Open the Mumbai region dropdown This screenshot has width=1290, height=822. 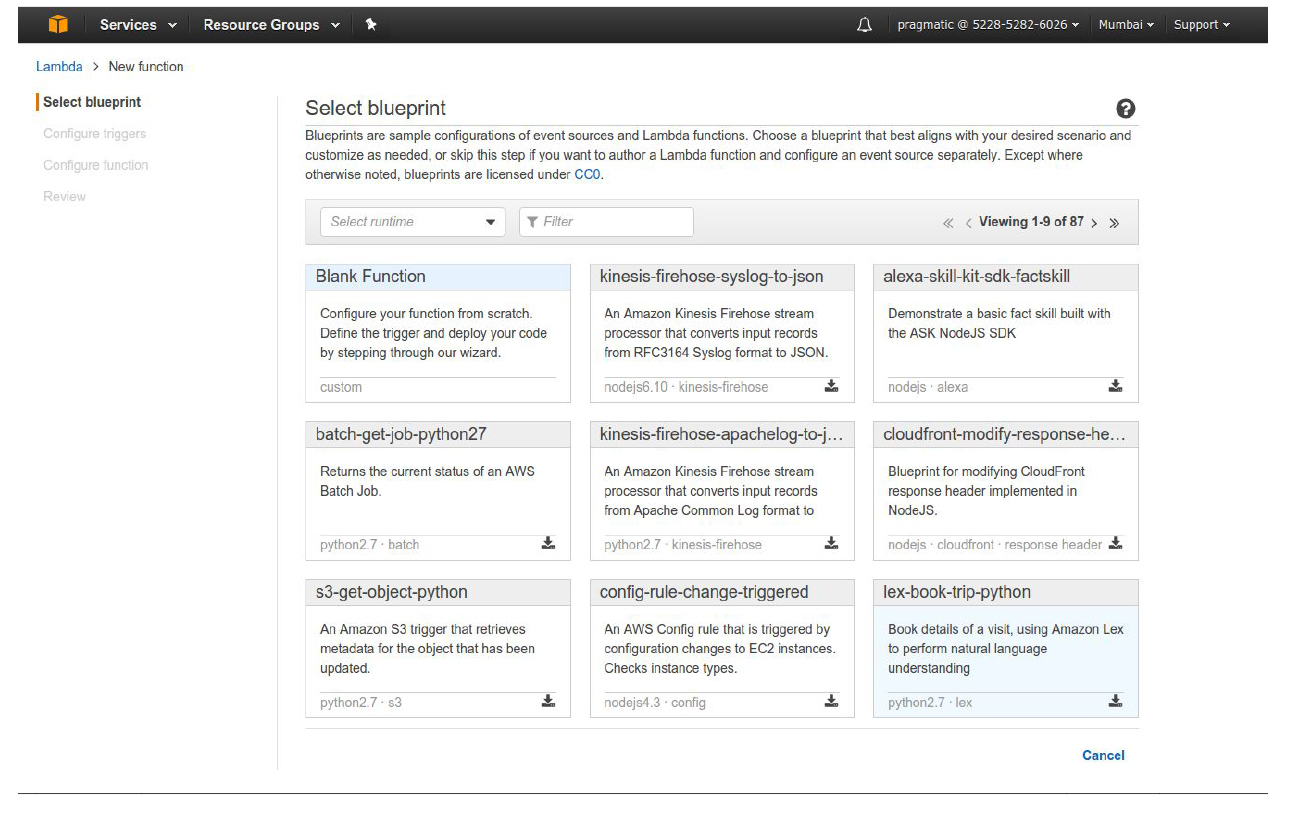[1126, 24]
